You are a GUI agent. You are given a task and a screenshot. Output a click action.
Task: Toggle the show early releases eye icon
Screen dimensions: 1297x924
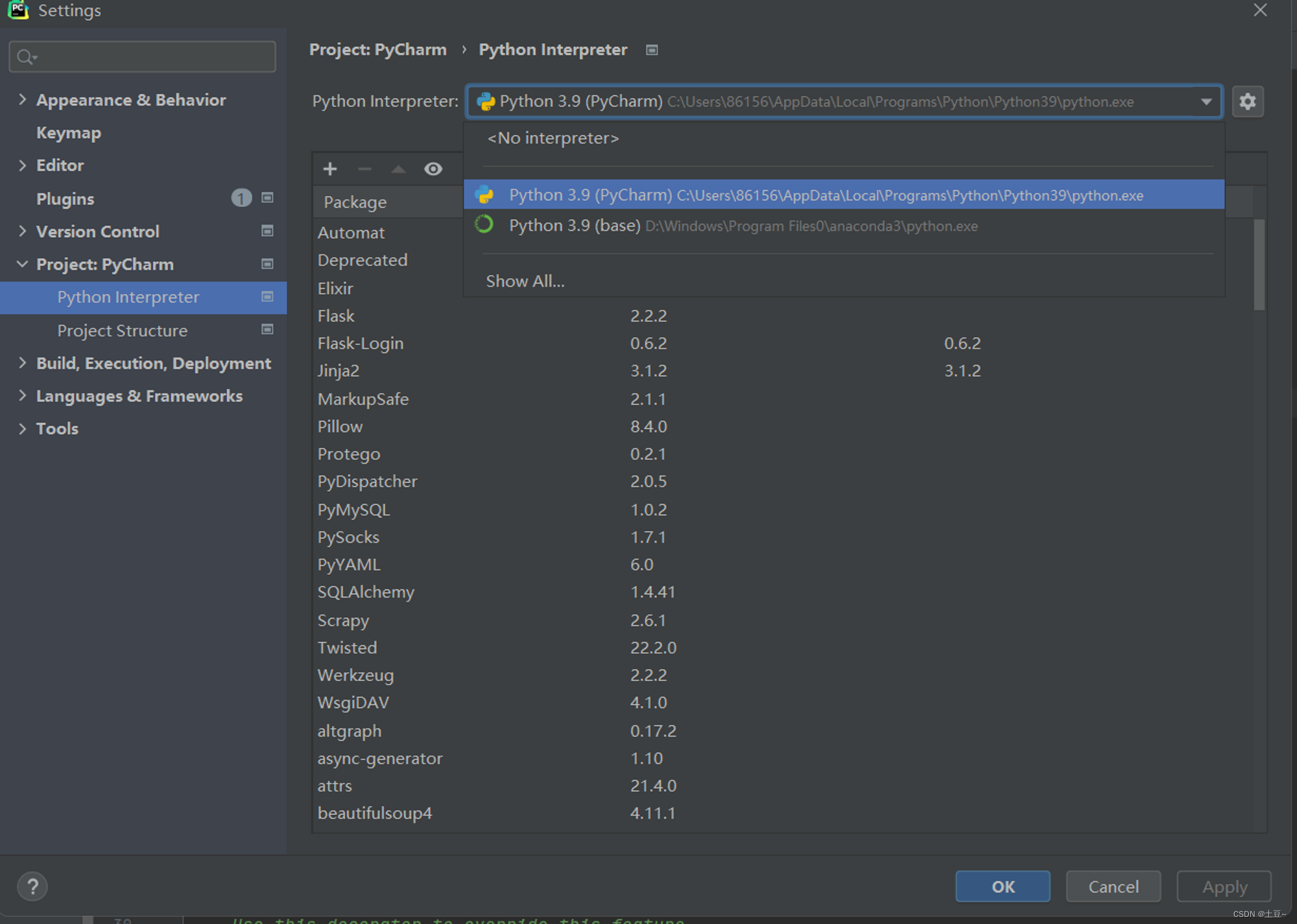tap(433, 169)
